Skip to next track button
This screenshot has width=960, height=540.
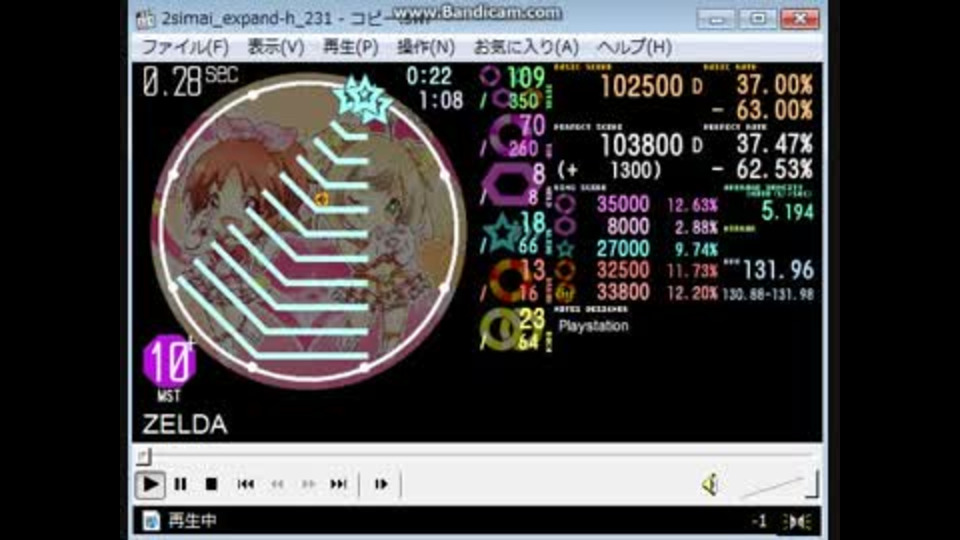pos(339,484)
